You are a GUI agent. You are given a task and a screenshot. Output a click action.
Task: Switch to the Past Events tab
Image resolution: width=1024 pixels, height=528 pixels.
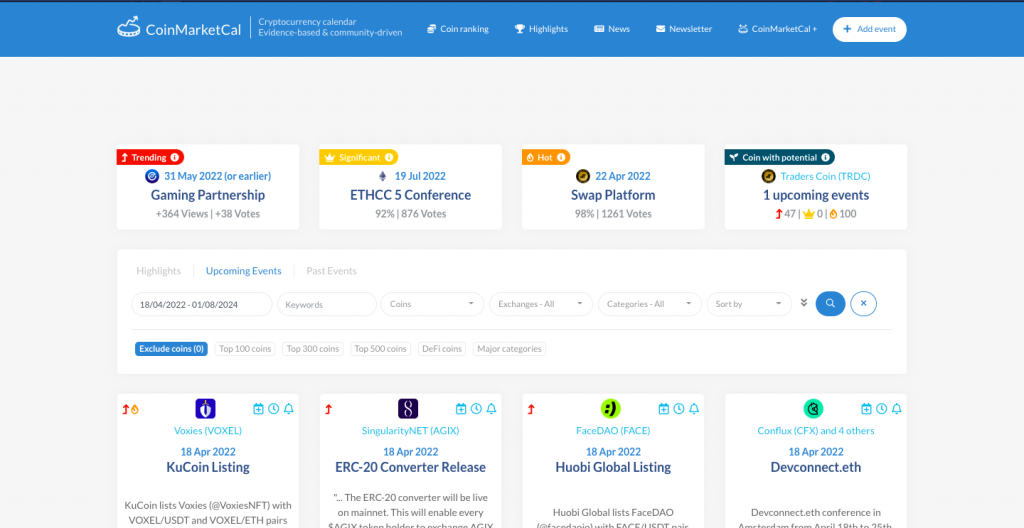[x=332, y=271]
